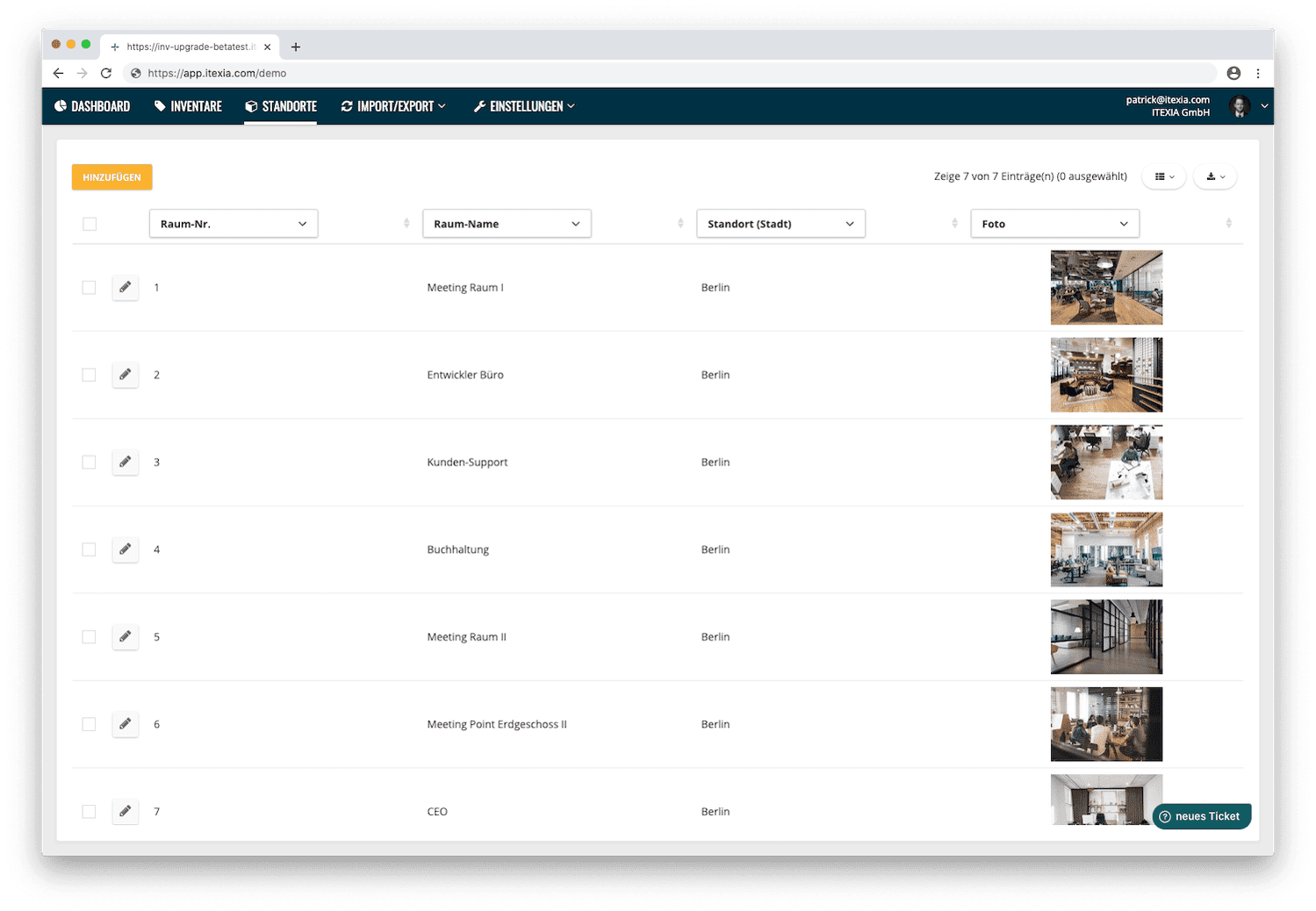Click the 'Meeting Point Erdgeschoss II' cell

[497, 724]
